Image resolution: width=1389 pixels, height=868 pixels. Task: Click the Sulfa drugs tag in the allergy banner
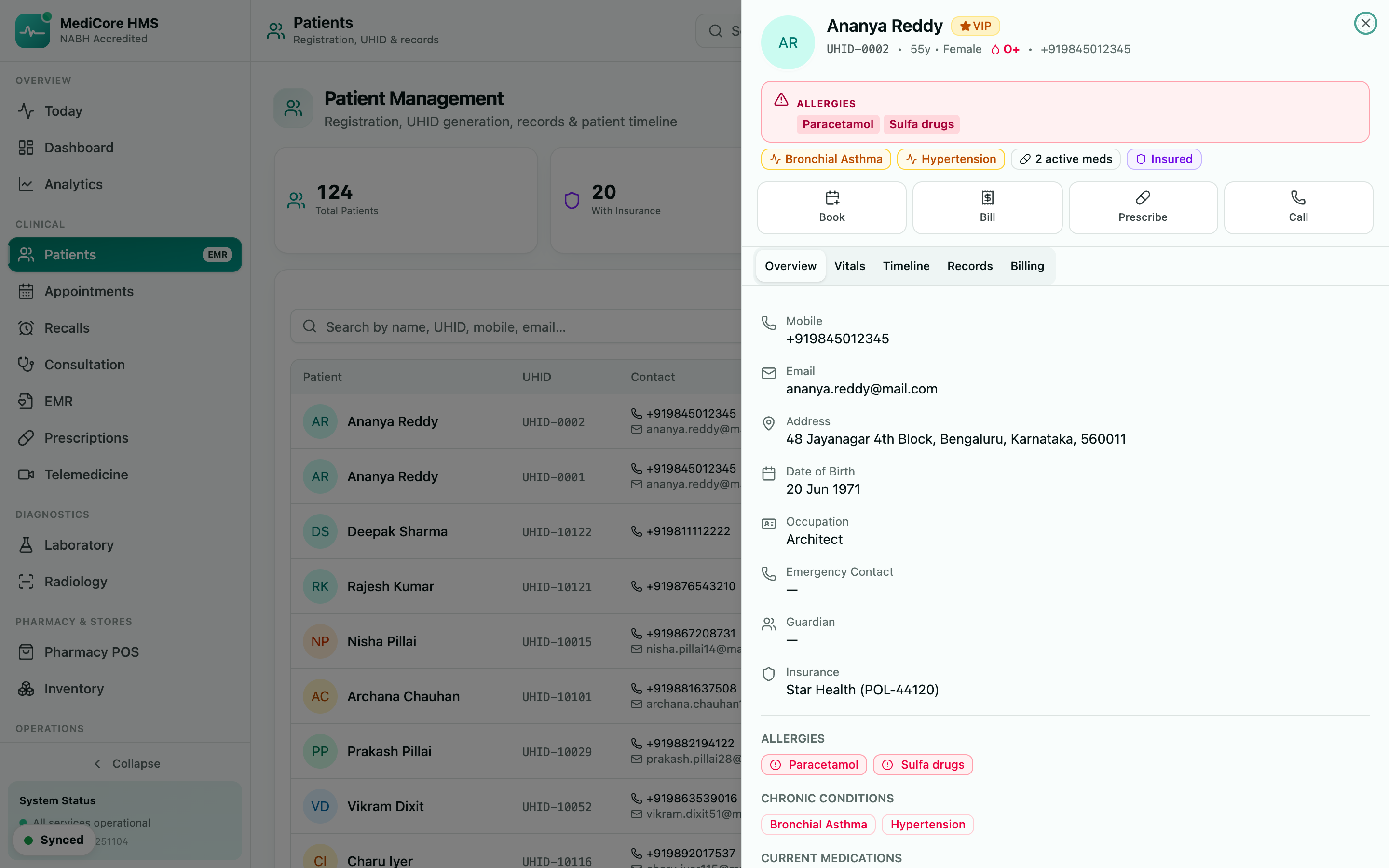point(921,124)
